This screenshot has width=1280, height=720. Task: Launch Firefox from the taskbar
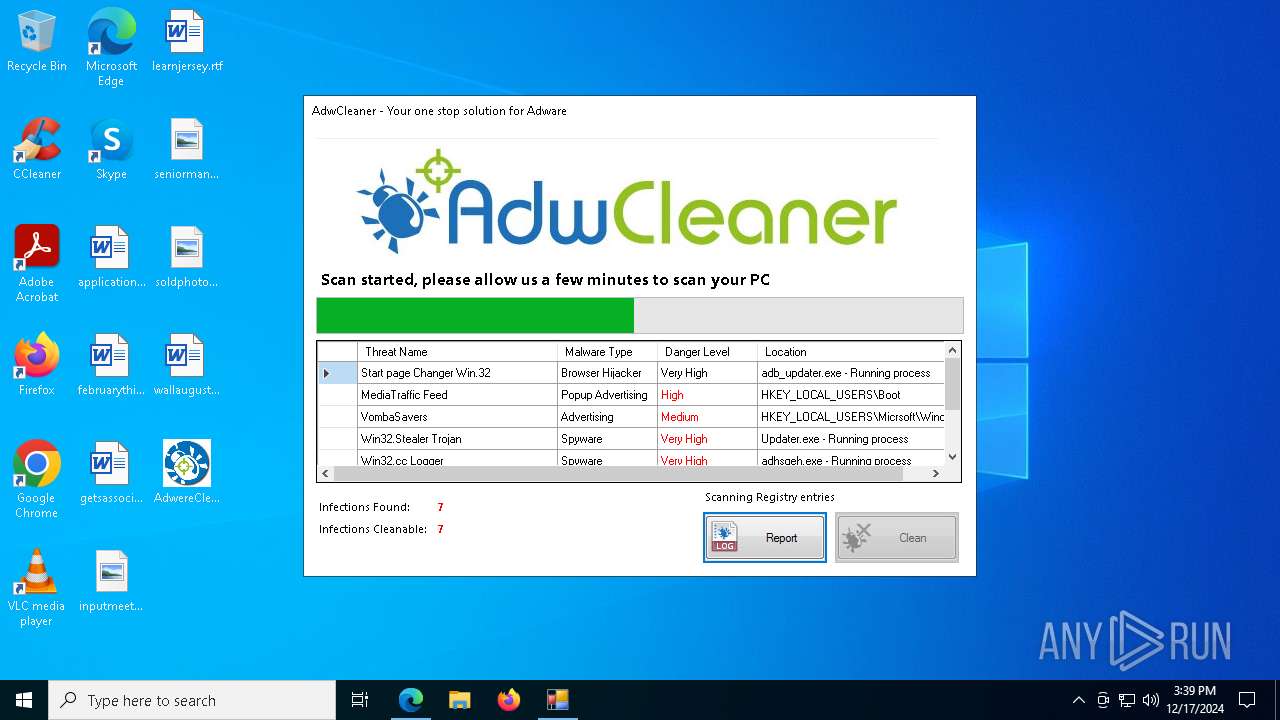coord(509,700)
